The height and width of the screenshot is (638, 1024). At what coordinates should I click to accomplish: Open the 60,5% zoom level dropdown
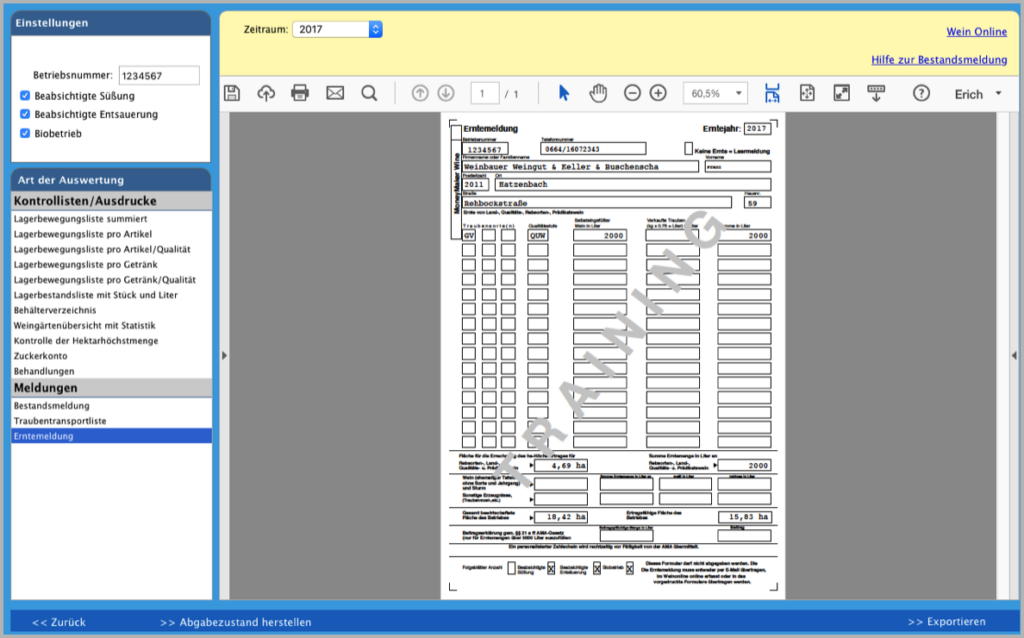tap(716, 93)
